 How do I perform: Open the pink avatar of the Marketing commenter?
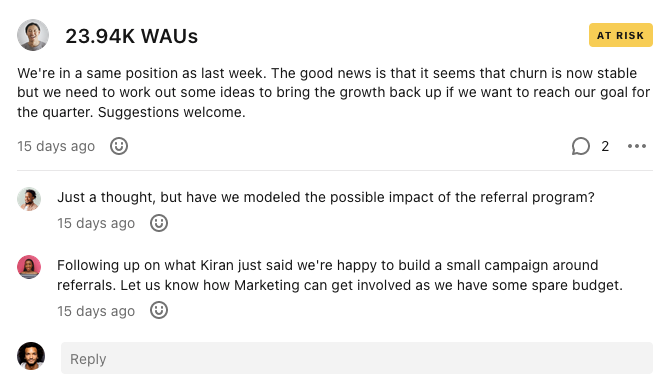coord(29,267)
